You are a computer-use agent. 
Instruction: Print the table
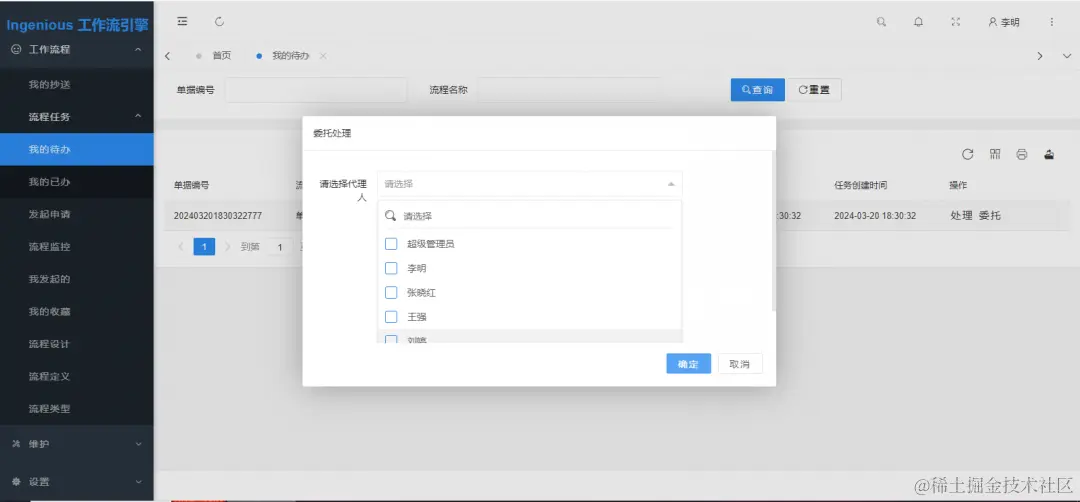(x=1021, y=154)
